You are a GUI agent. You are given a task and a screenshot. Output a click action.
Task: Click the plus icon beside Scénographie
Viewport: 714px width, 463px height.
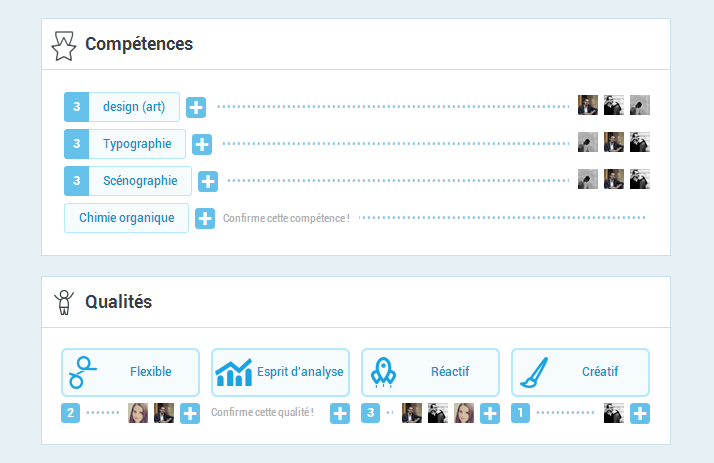(208, 181)
